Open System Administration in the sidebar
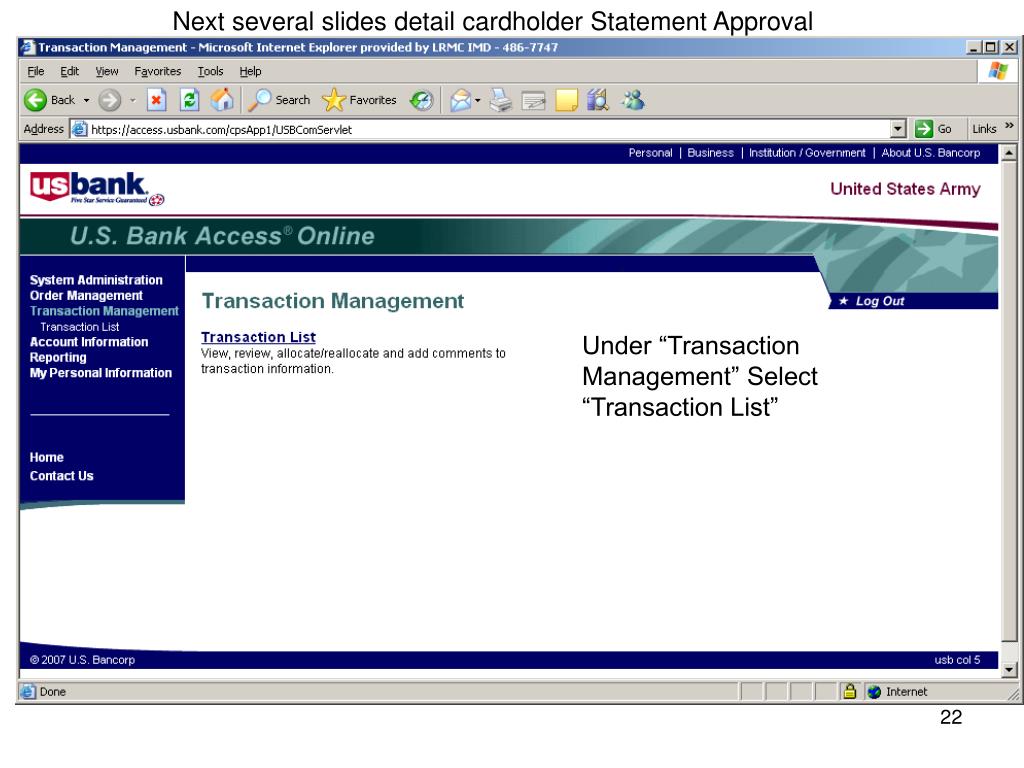 pos(96,280)
